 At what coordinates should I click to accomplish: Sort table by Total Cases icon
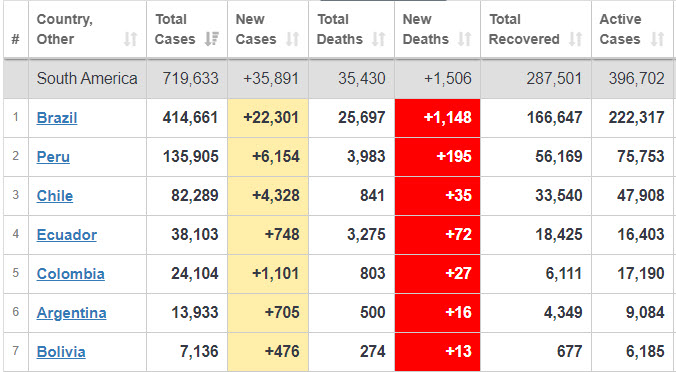(212, 39)
